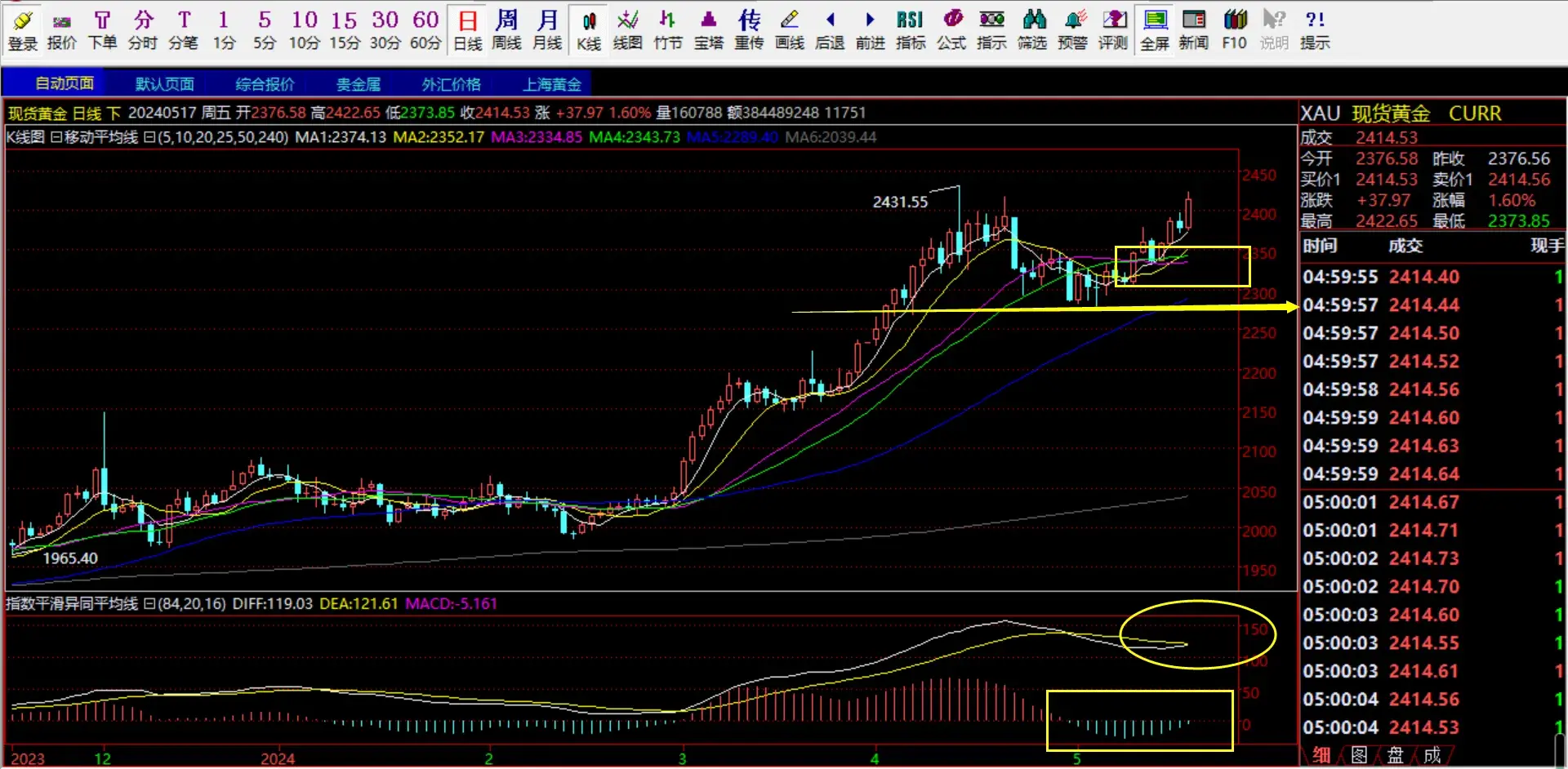Open the 提示 tips icon

pyautogui.click(x=1315, y=29)
